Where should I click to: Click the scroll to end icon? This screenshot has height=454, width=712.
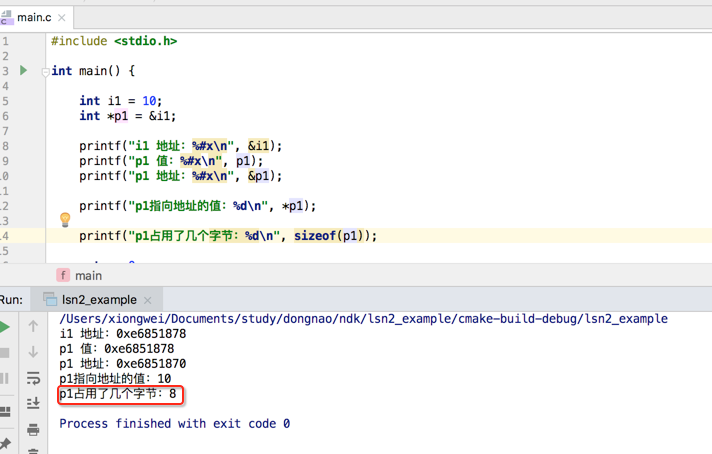[x=33, y=403]
